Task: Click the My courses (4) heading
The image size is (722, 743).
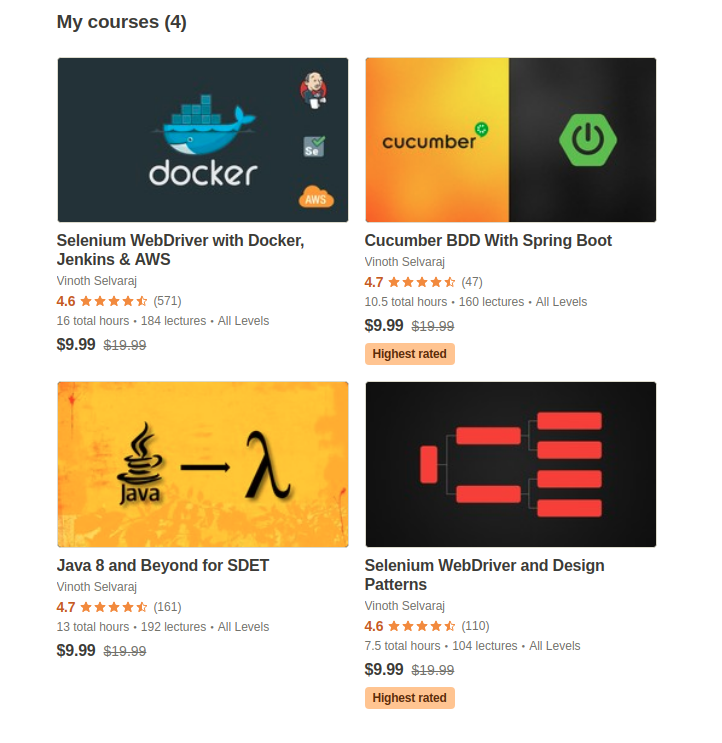Action: tap(121, 22)
